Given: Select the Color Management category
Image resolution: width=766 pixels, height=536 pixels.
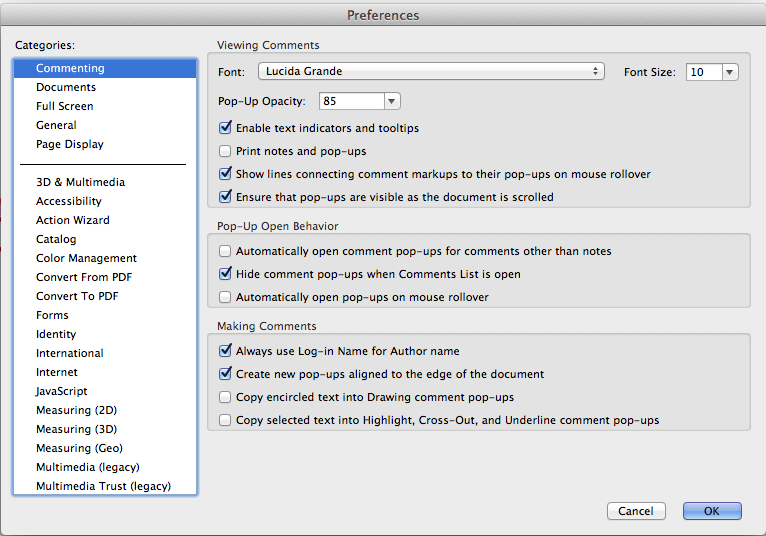Looking at the screenshot, I should [86, 258].
